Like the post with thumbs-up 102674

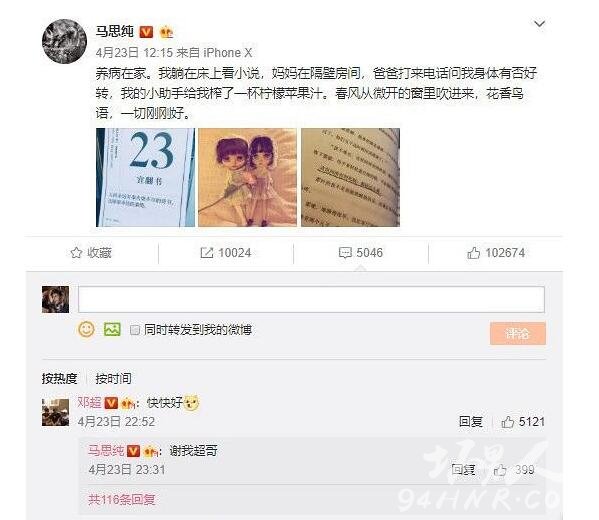pyautogui.click(x=474, y=253)
